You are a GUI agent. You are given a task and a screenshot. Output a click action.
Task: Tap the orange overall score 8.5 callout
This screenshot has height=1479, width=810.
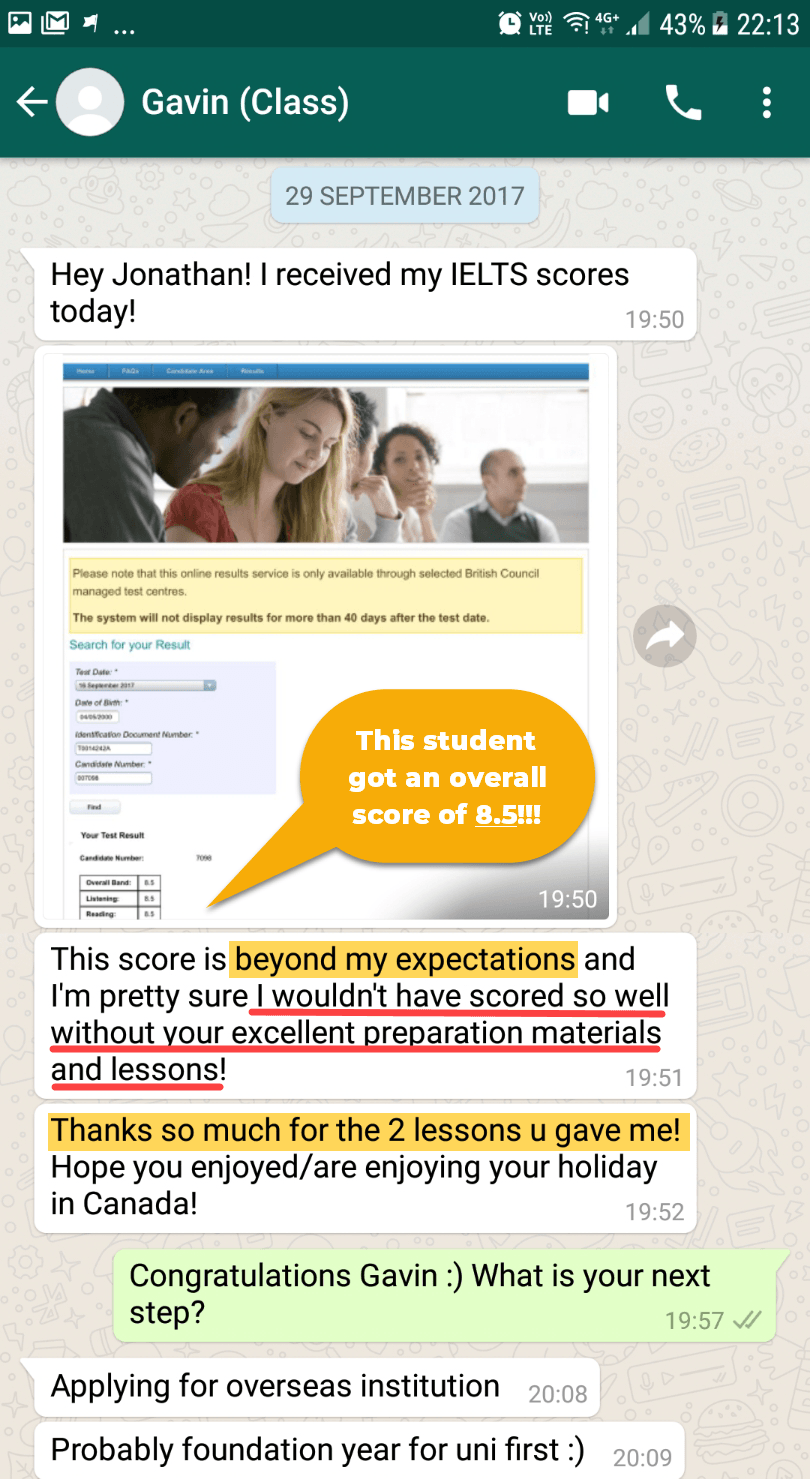pos(447,778)
